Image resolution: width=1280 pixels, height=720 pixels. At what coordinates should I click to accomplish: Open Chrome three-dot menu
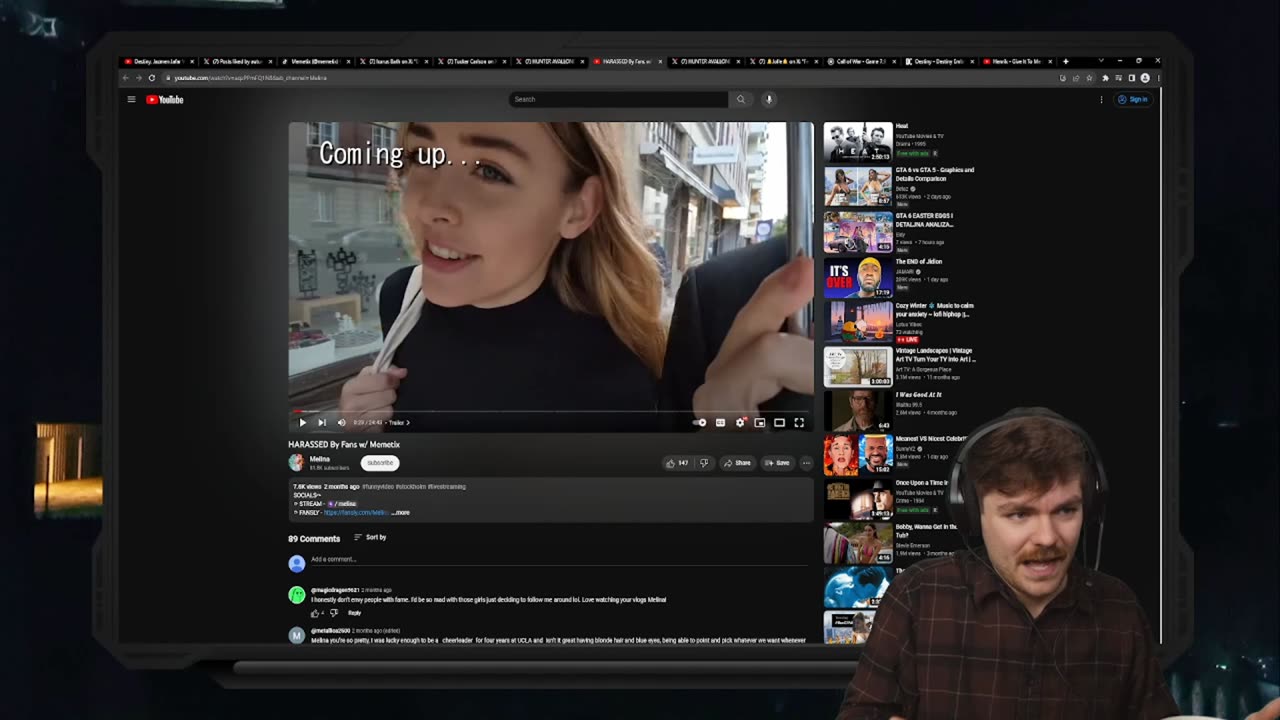coord(1157,78)
